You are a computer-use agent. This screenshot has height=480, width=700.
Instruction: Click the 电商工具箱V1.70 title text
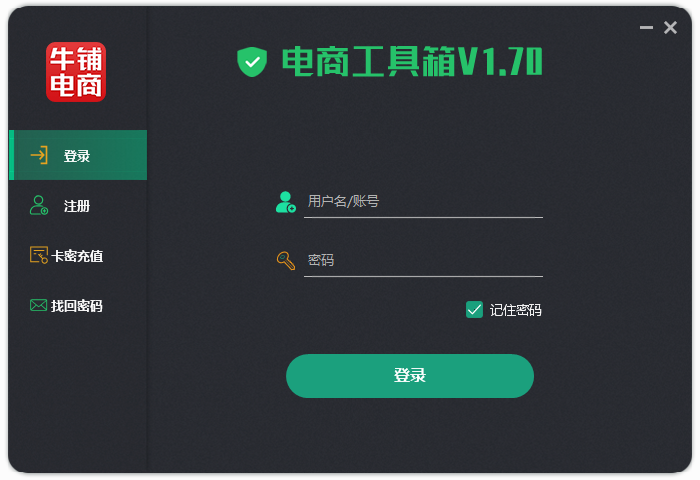[412, 61]
